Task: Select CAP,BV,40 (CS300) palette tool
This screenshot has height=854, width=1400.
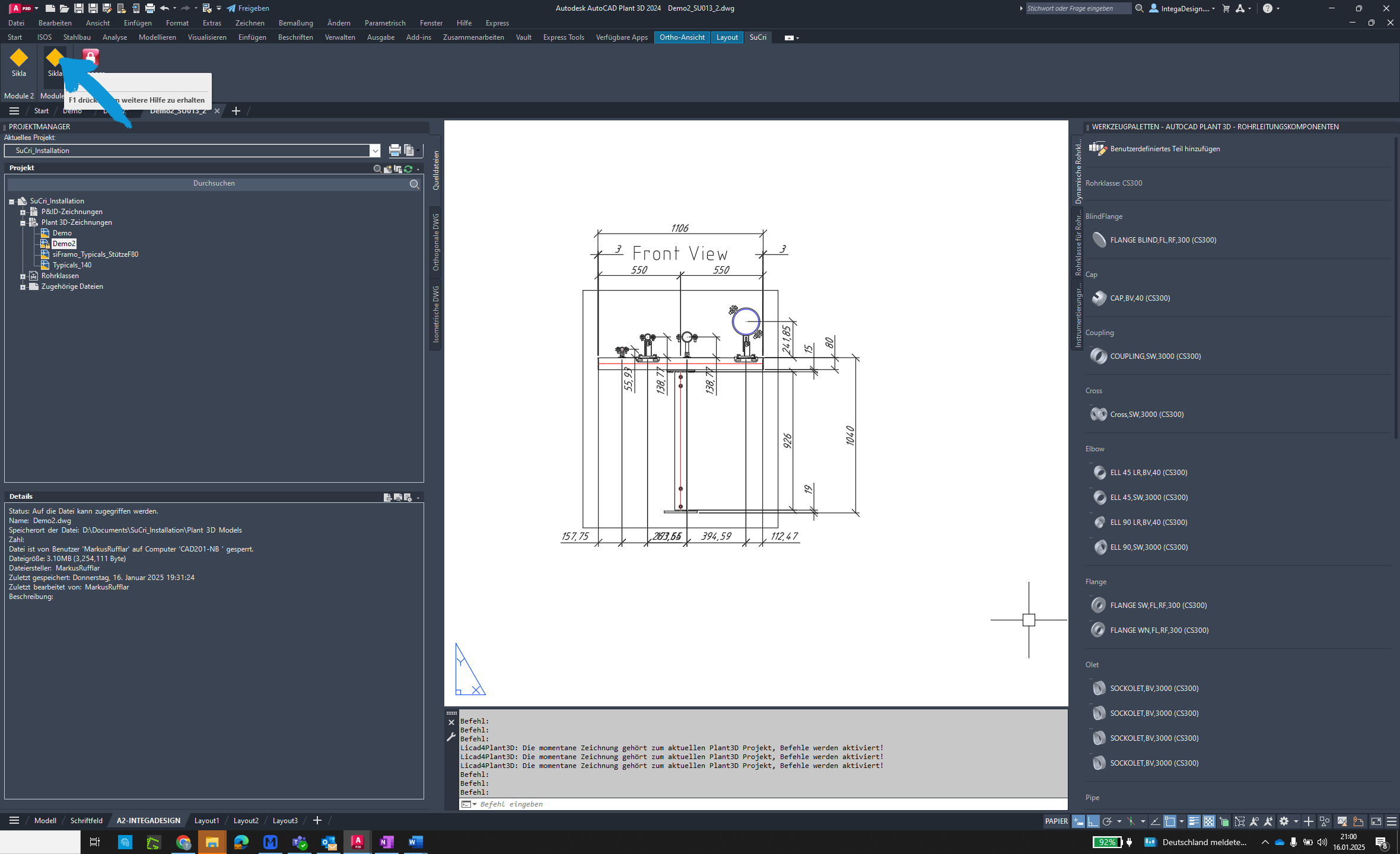Action: coord(1131,298)
